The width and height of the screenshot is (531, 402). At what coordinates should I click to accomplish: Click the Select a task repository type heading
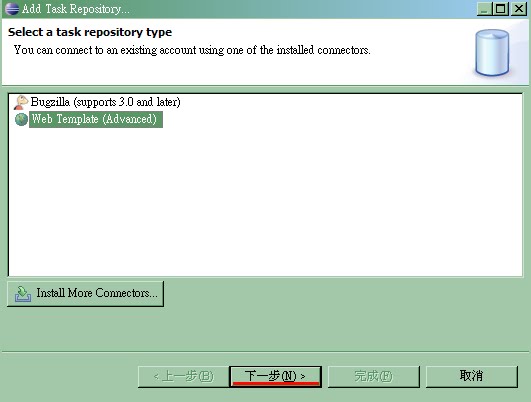tap(90, 32)
